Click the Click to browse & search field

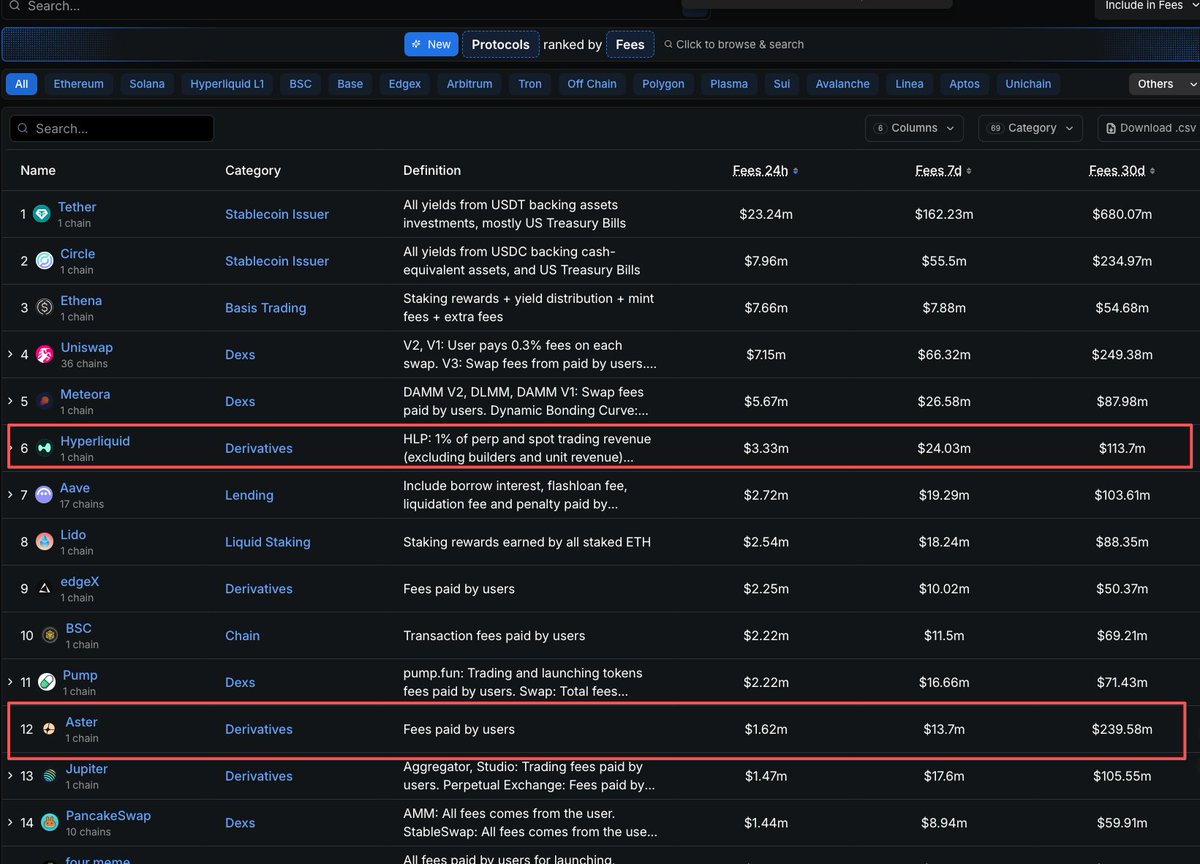pyautogui.click(x=734, y=44)
